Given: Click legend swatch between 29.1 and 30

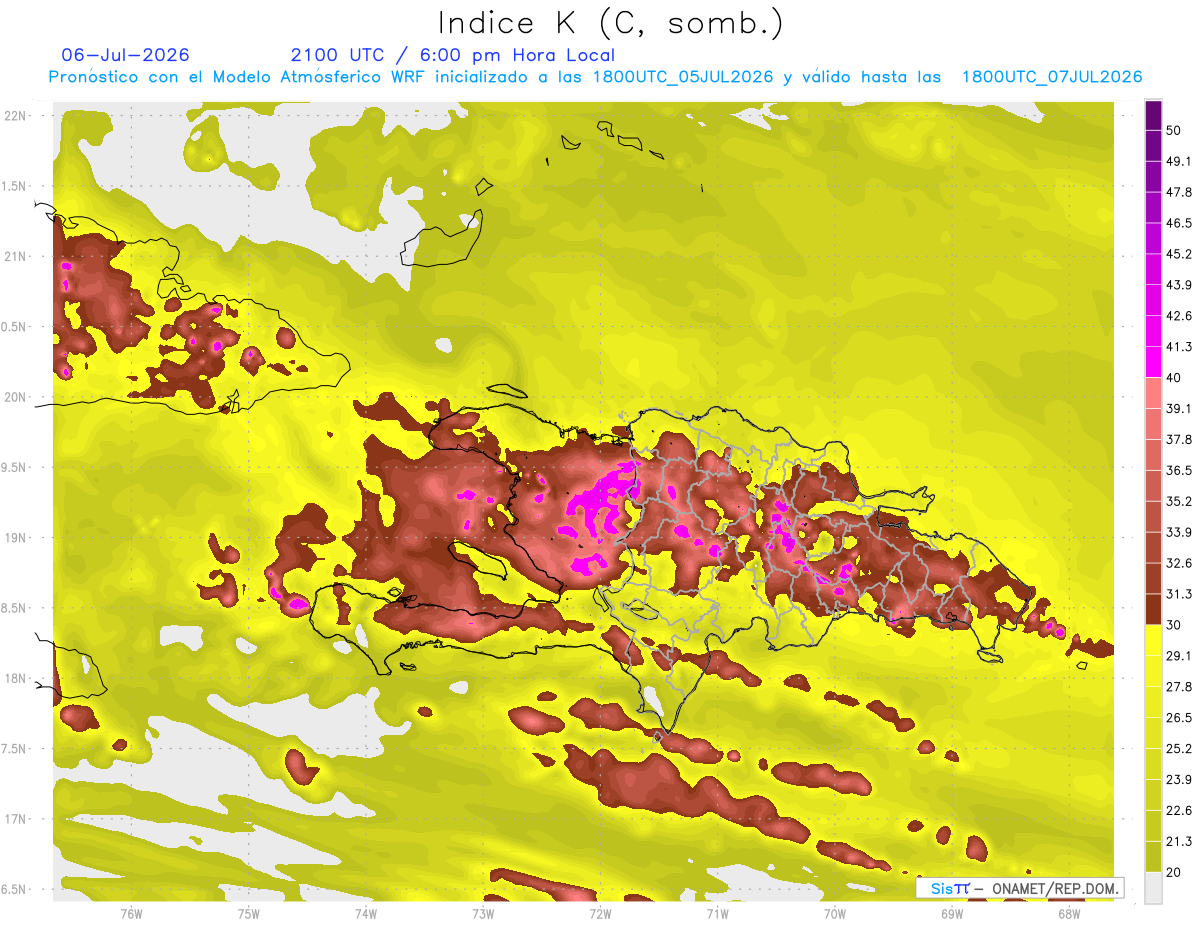Looking at the screenshot, I should point(1153,640).
